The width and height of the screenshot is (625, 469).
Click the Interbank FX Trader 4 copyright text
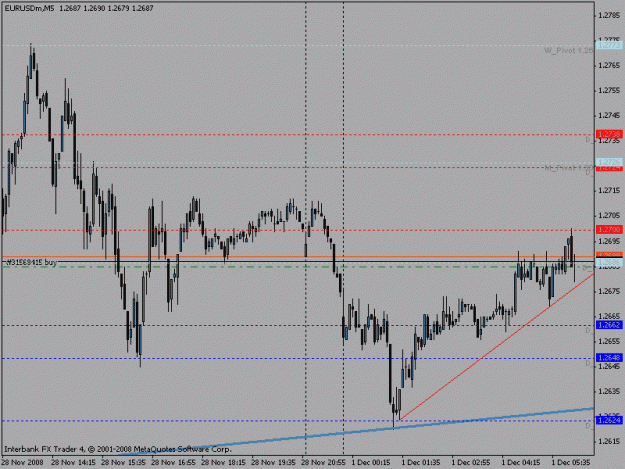[x=118, y=449]
